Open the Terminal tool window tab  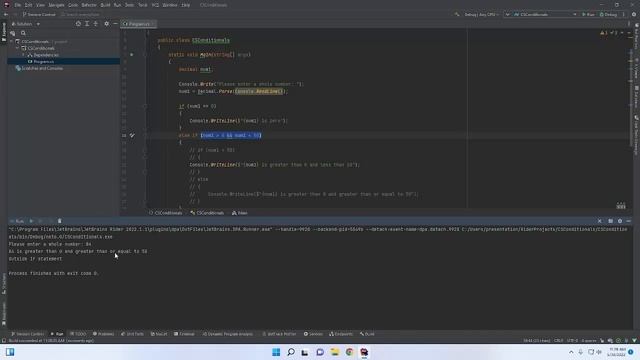pos(184,334)
